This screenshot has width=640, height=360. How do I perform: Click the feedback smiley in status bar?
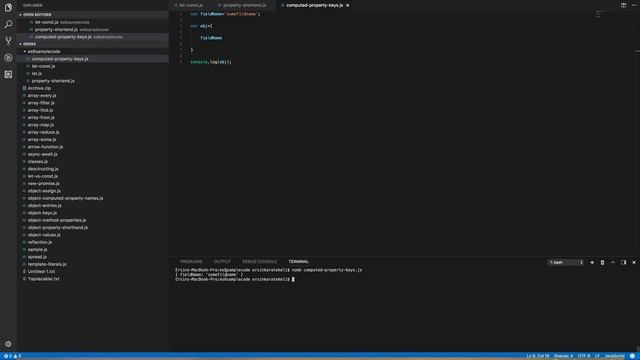(632, 356)
